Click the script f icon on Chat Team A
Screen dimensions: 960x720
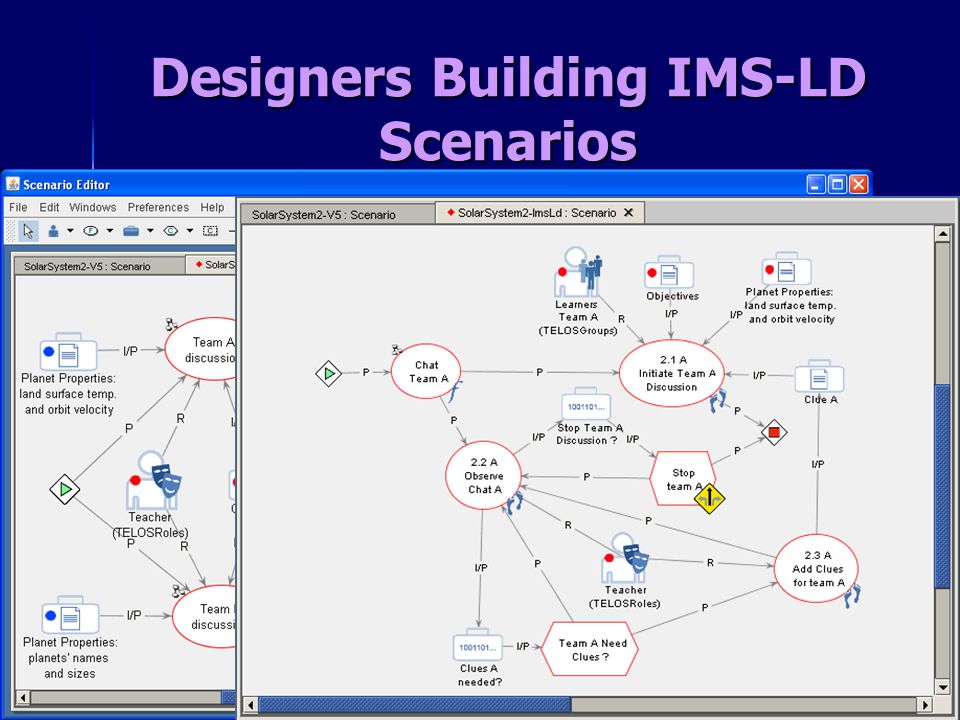click(455, 392)
